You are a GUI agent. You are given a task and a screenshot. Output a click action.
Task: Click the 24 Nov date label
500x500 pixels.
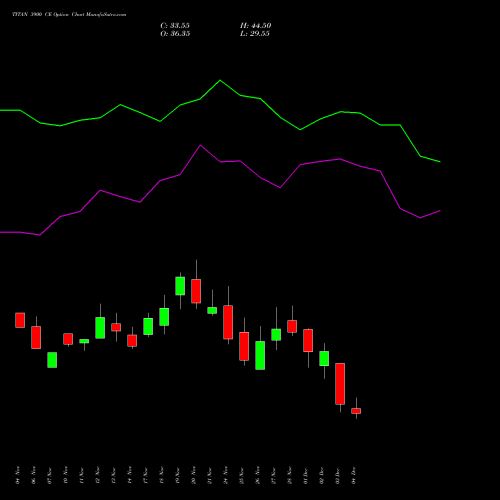[226, 475]
